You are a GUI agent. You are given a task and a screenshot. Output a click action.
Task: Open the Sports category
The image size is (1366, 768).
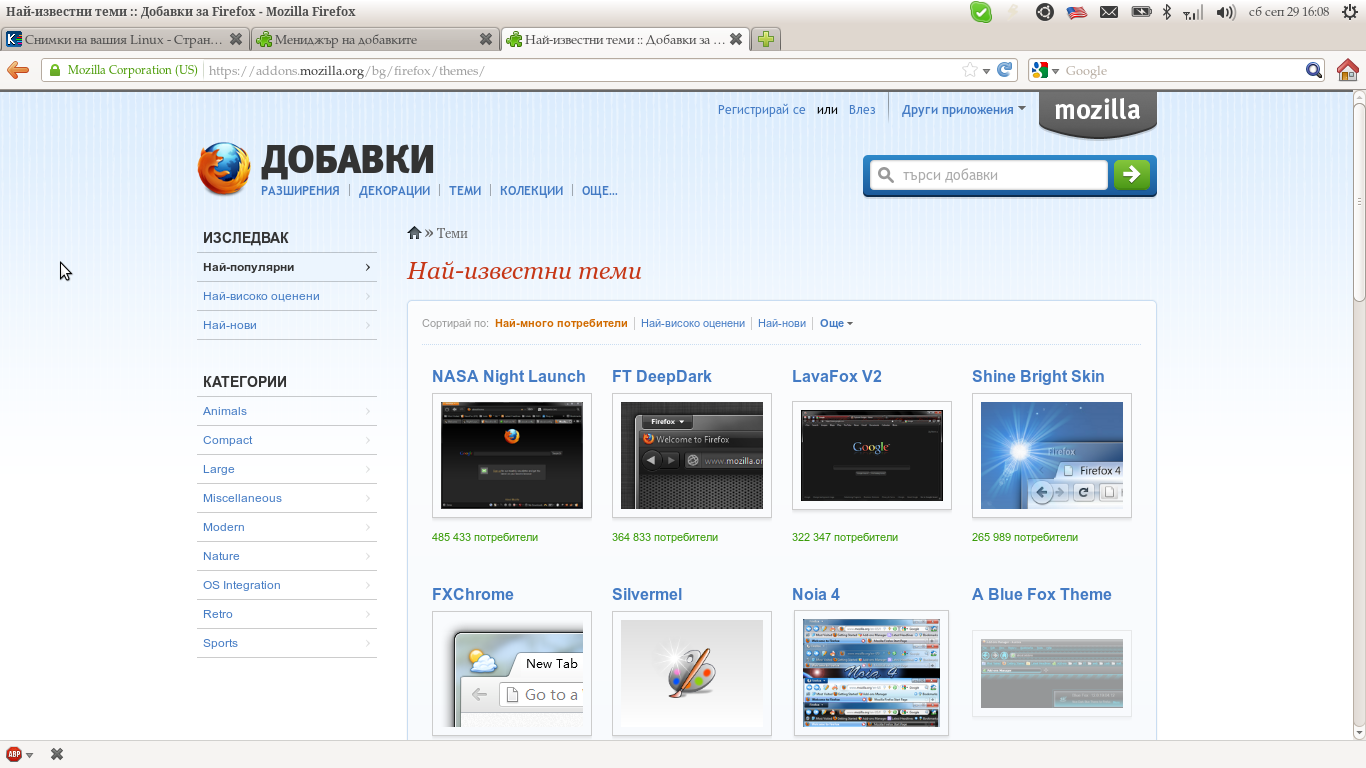pos(287,643)
